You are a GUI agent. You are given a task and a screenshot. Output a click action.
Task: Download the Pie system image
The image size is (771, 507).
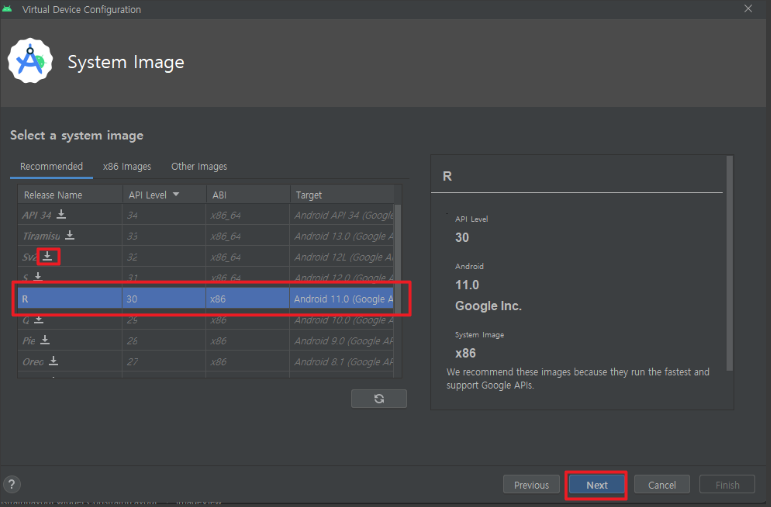[x=45, y=340]
